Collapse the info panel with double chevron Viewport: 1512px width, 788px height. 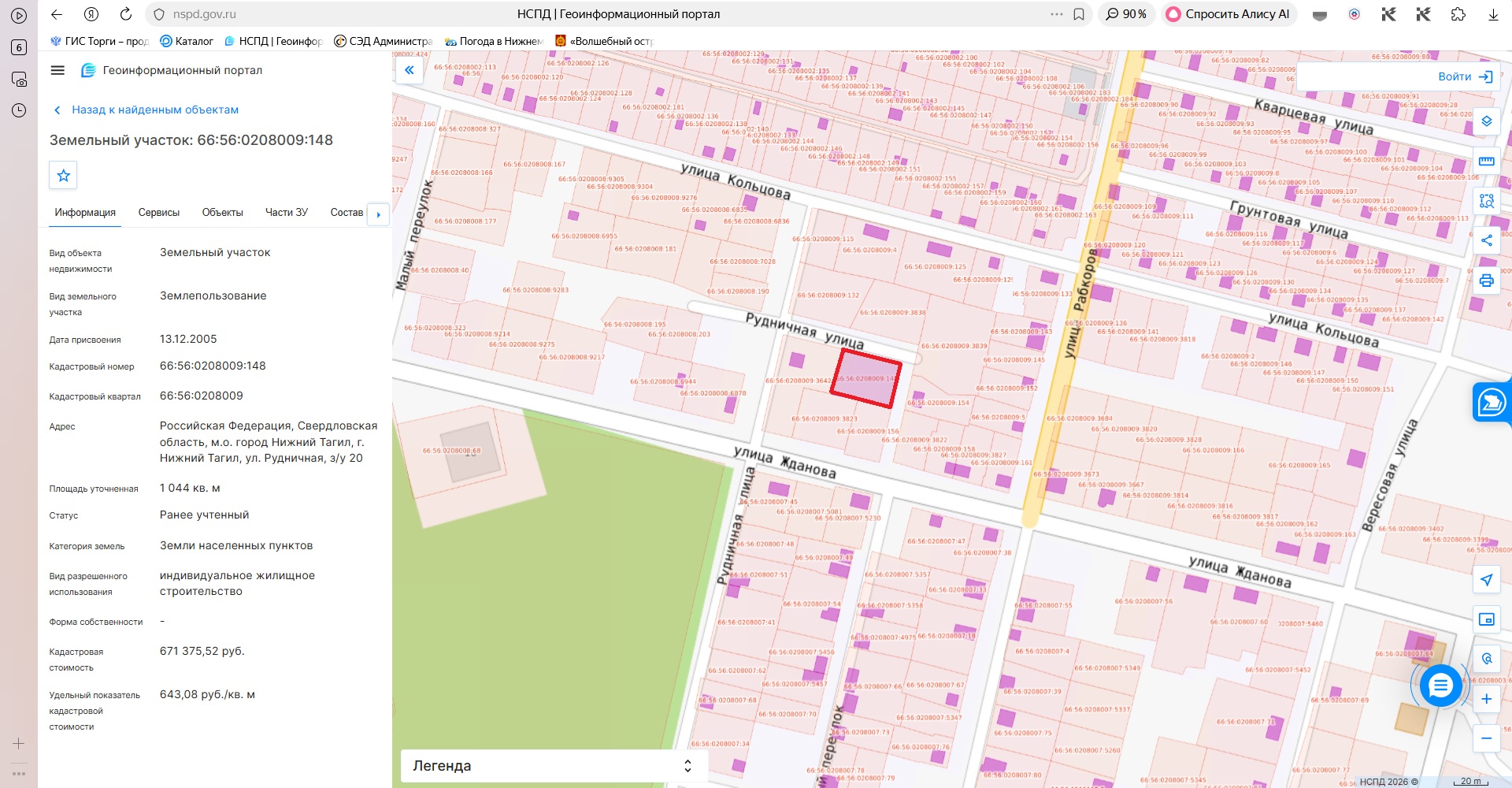coord(409,70)
